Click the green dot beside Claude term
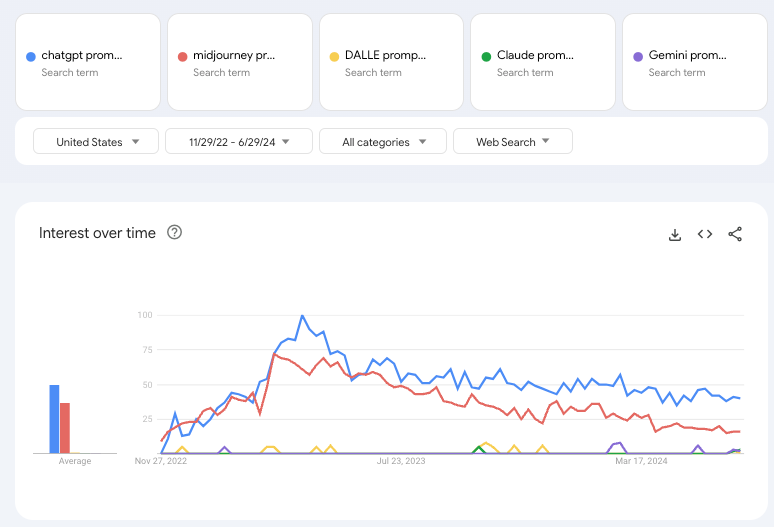 [x=486, y=56]
